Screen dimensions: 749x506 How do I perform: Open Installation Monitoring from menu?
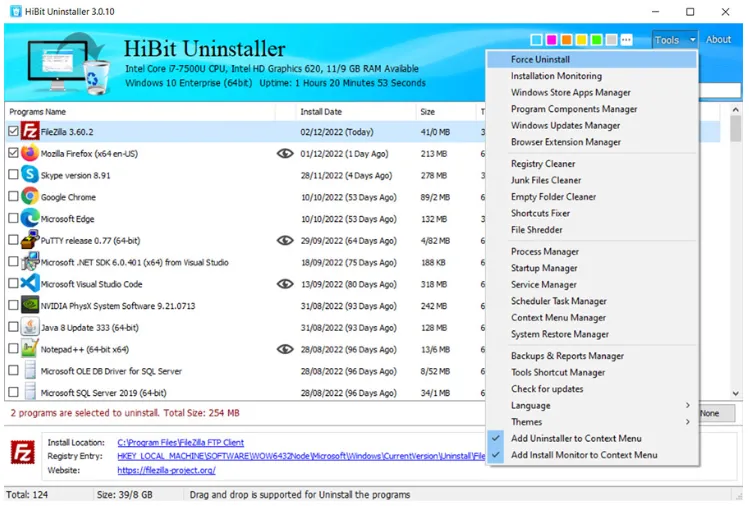pyautogui.click(x=592, y=76)
